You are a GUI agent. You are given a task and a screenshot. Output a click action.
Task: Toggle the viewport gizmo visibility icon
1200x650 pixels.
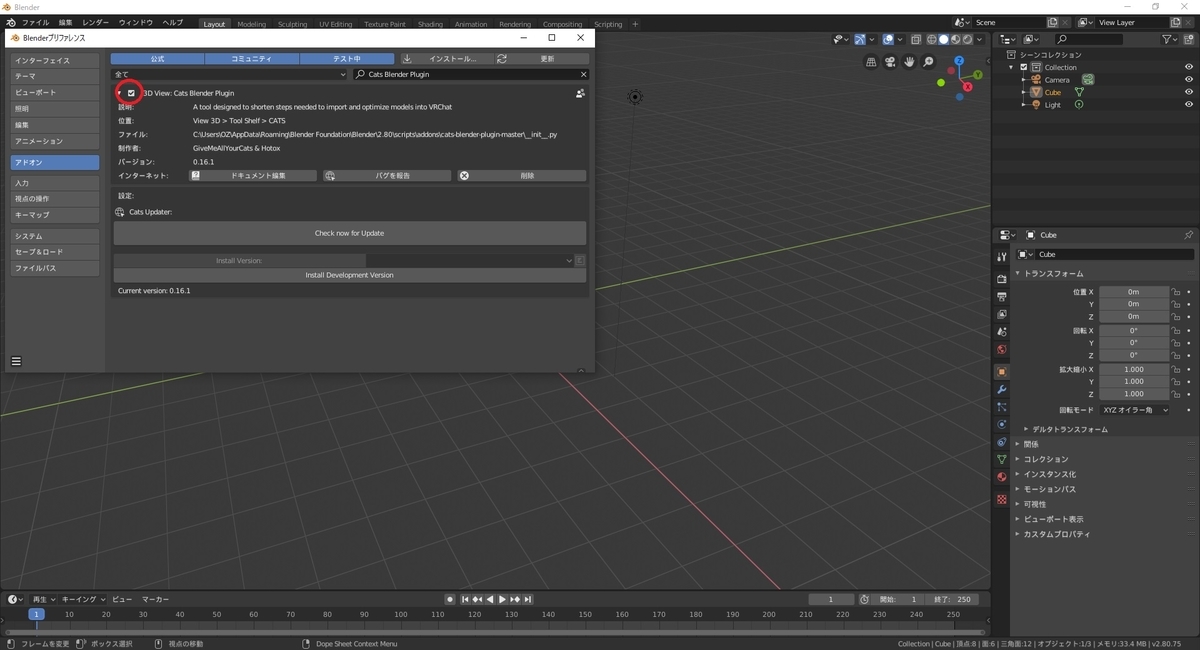pyautogui.click(x=858, y=39)
